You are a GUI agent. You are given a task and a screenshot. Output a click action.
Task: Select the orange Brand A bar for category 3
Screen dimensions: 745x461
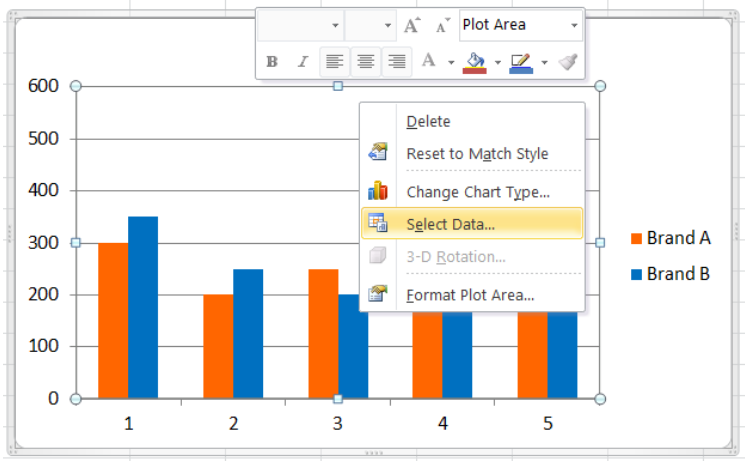pyautogui.click(x=323, y=334)
